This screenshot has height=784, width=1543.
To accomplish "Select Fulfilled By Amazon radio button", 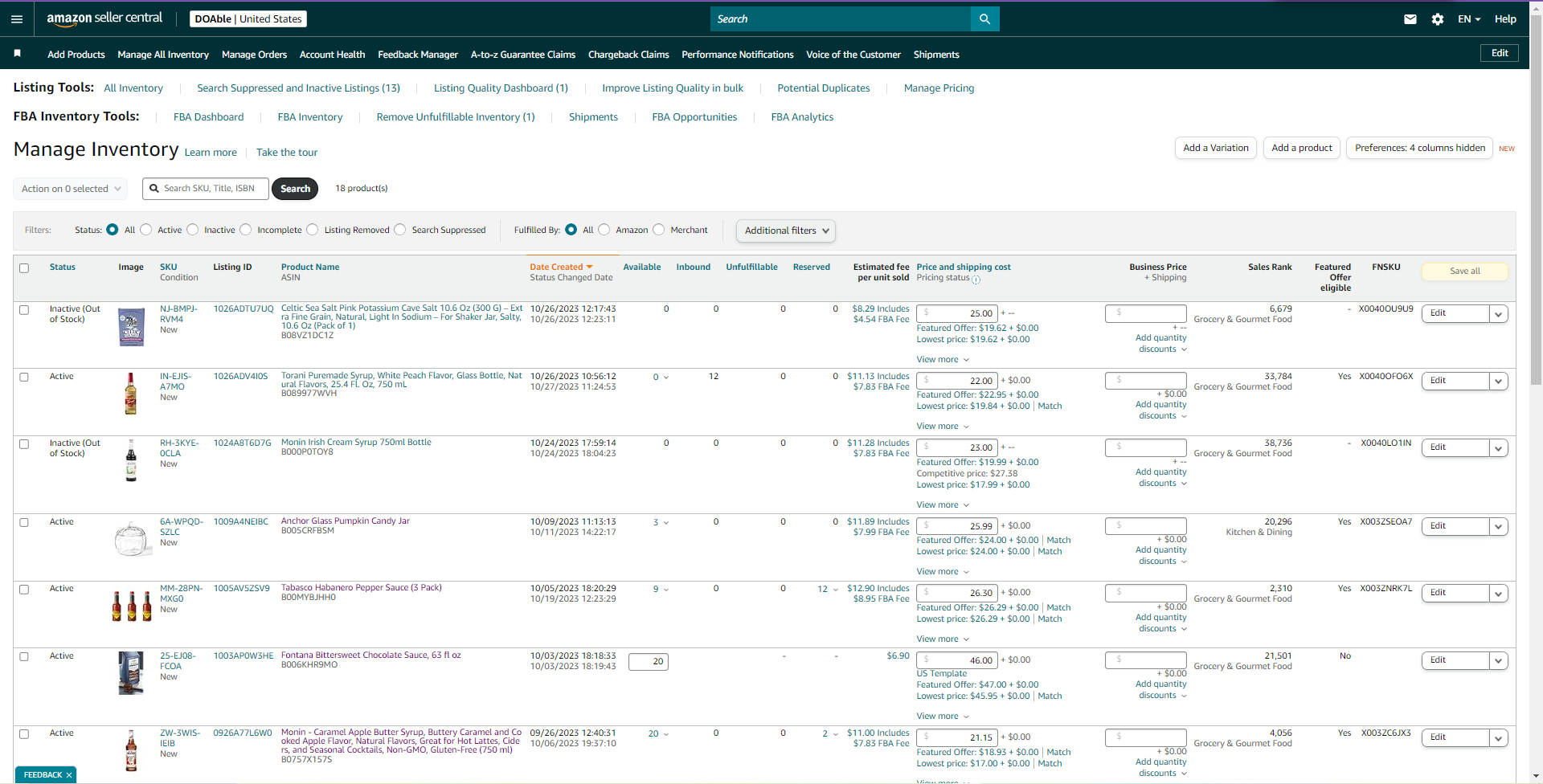I will (x=604, y=230).
